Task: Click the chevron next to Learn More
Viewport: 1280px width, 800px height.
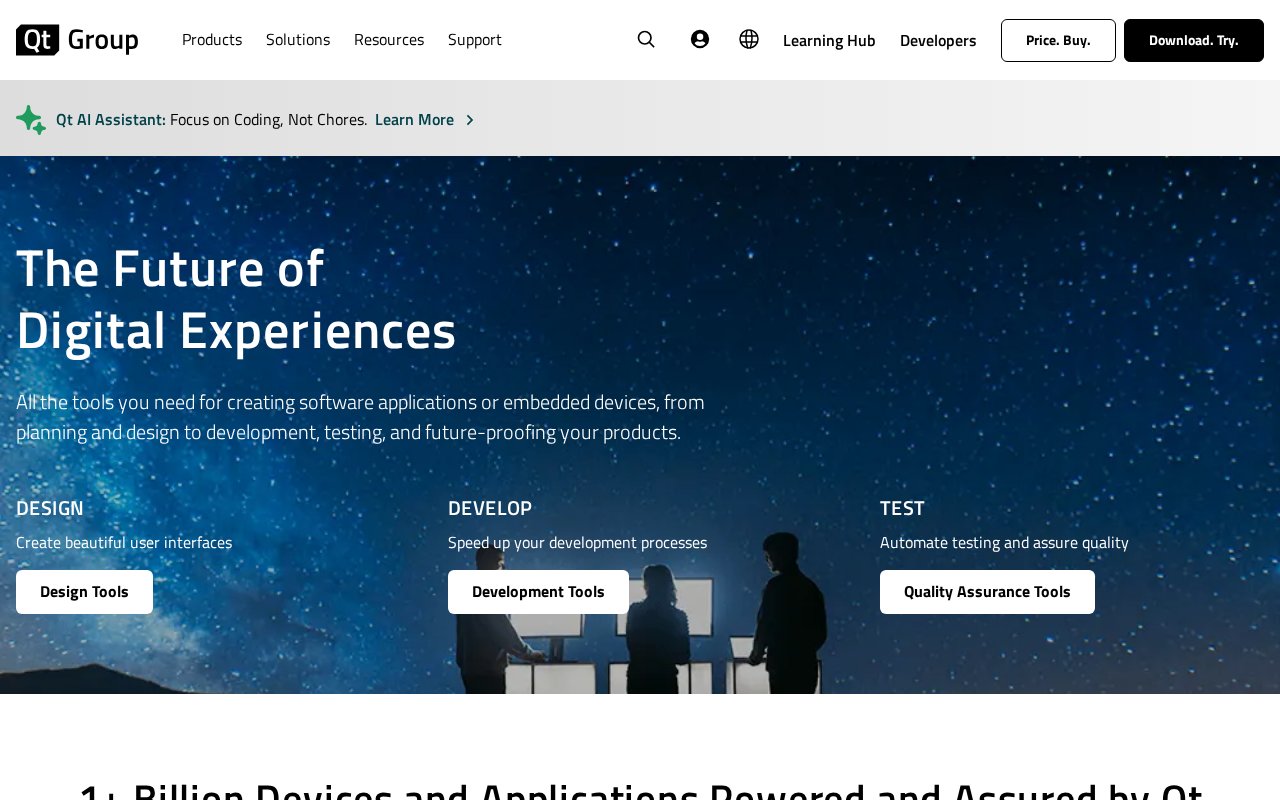Action: 470,120
